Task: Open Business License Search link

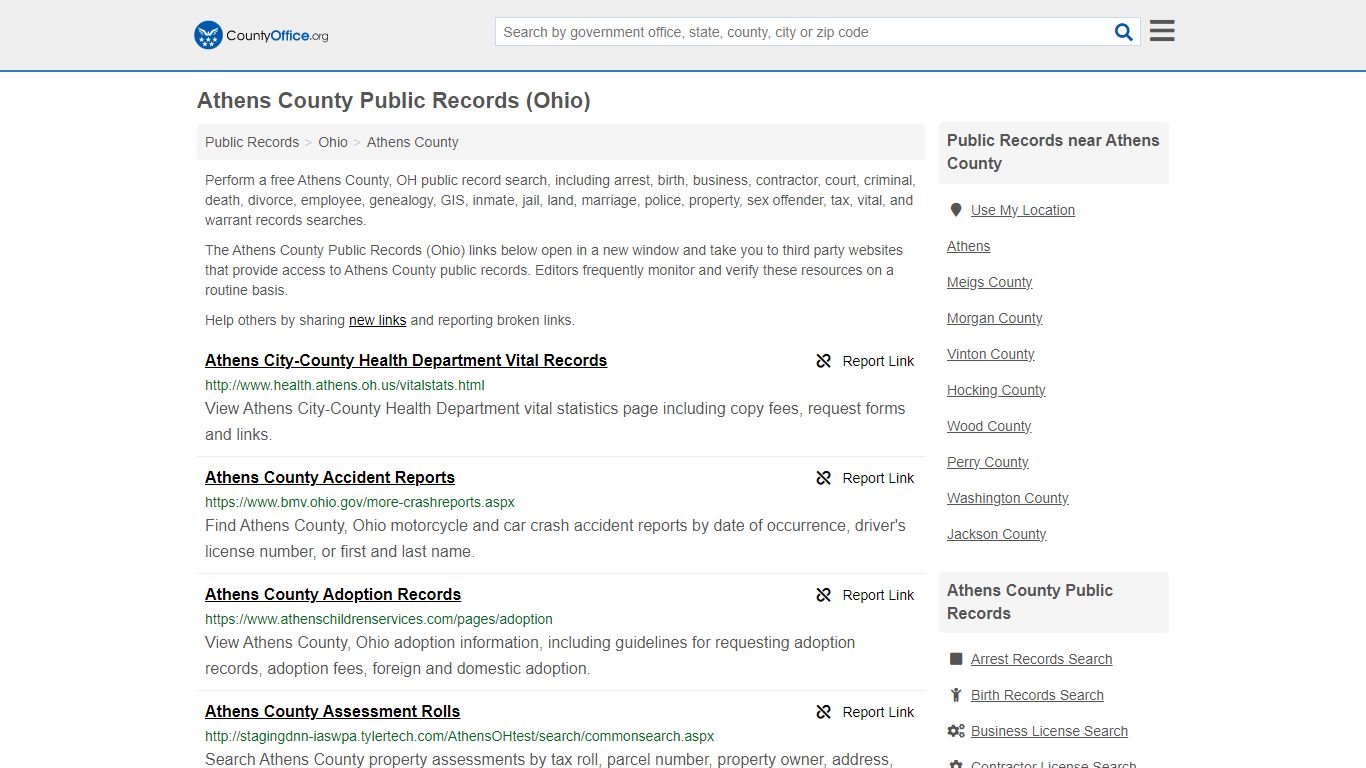Action: tap(1049, 731)
